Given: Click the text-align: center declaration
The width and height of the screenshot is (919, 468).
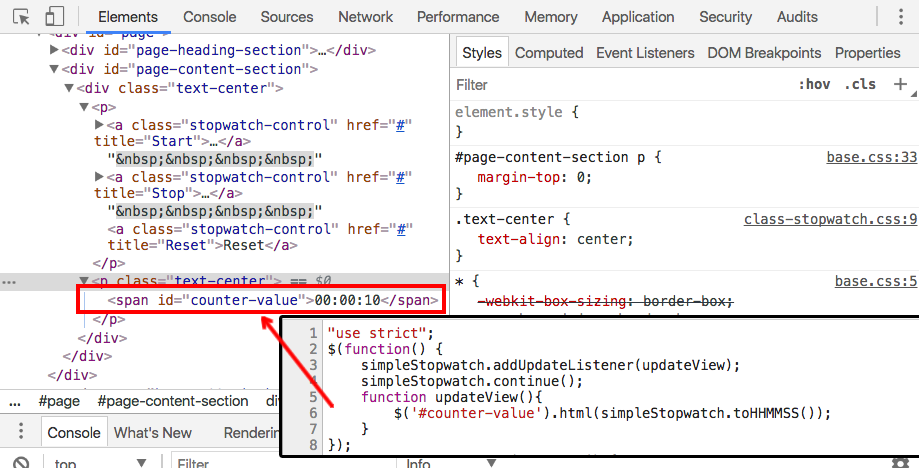Looking at the screenshot, I should click(556, 240).
